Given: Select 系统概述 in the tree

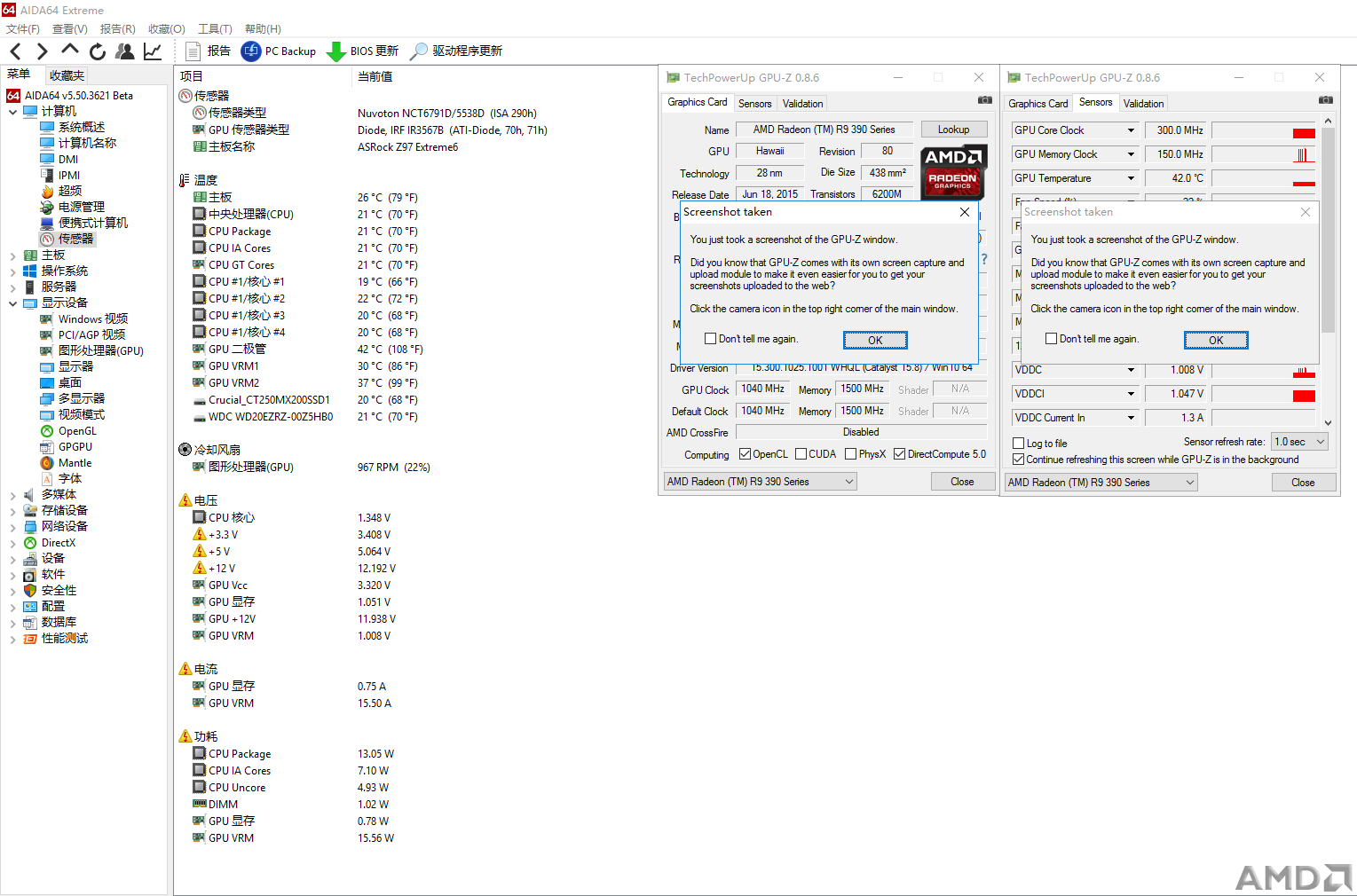Looking at the screenshot, I should (73, 127).
